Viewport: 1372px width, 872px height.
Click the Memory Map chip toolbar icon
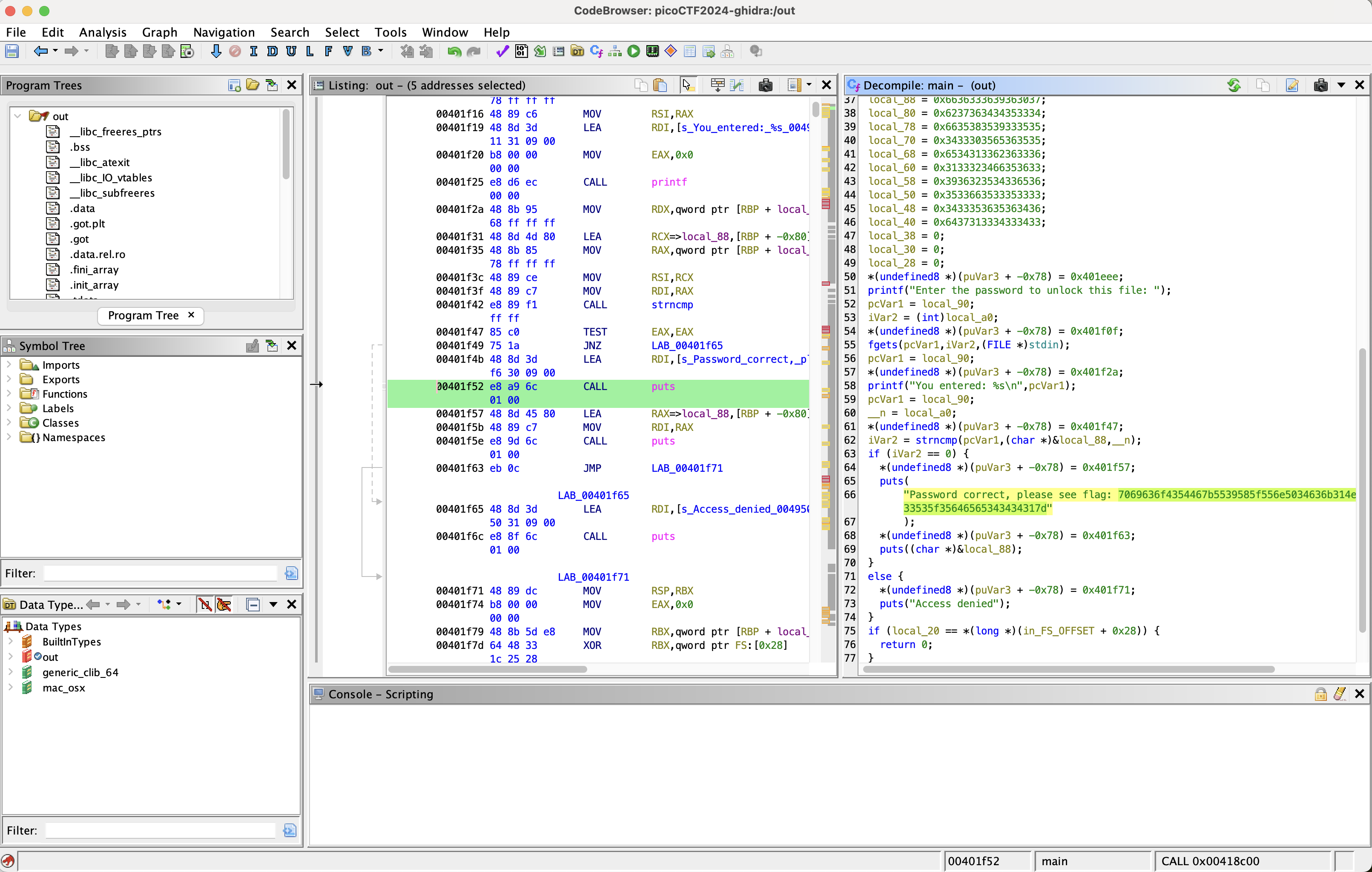652,52
